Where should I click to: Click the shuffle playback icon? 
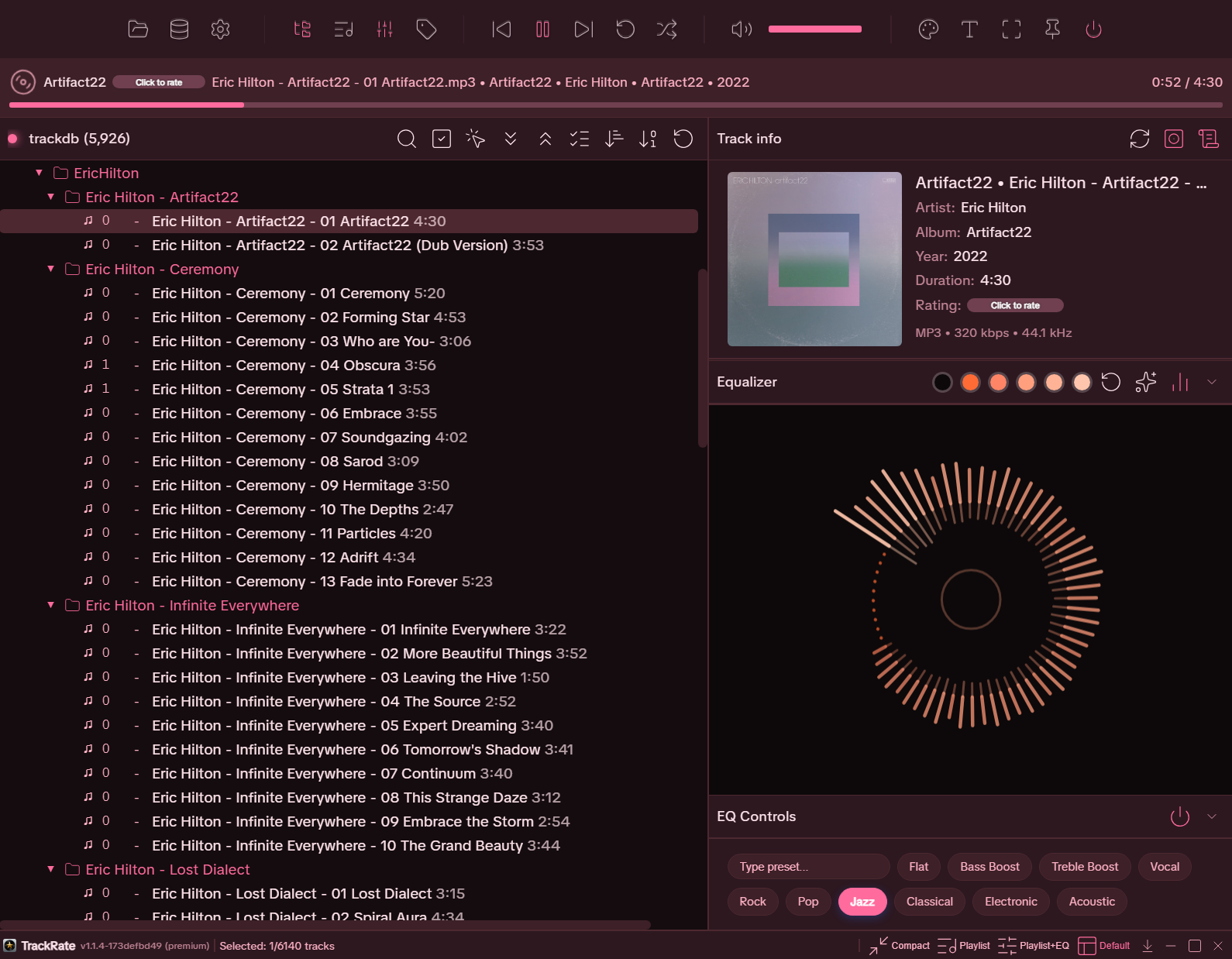[x=666, y=29]
